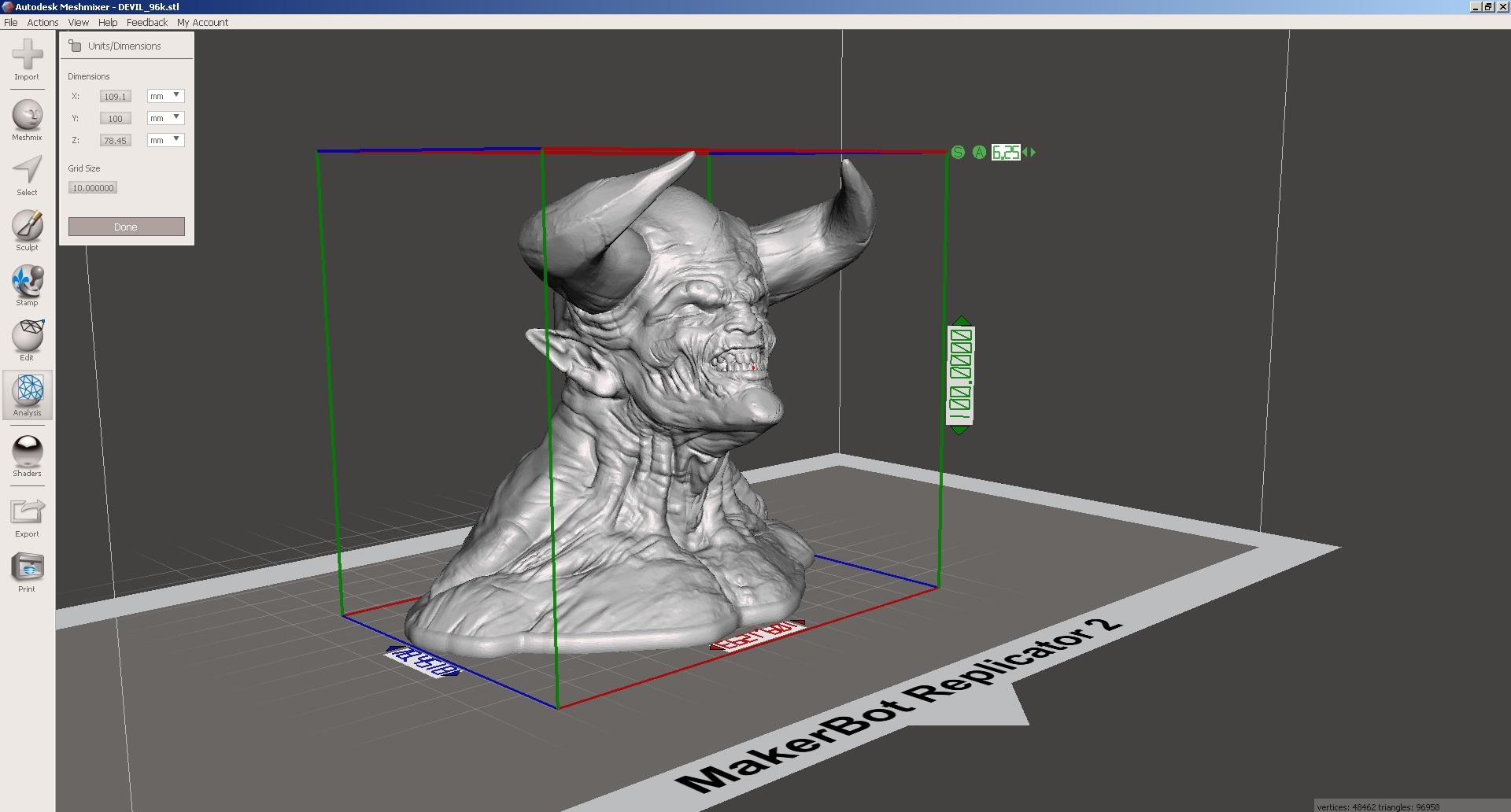1511x812 pixels.
Task: Expand the Z dimension units dropdown
Action: tap(165, 140)
